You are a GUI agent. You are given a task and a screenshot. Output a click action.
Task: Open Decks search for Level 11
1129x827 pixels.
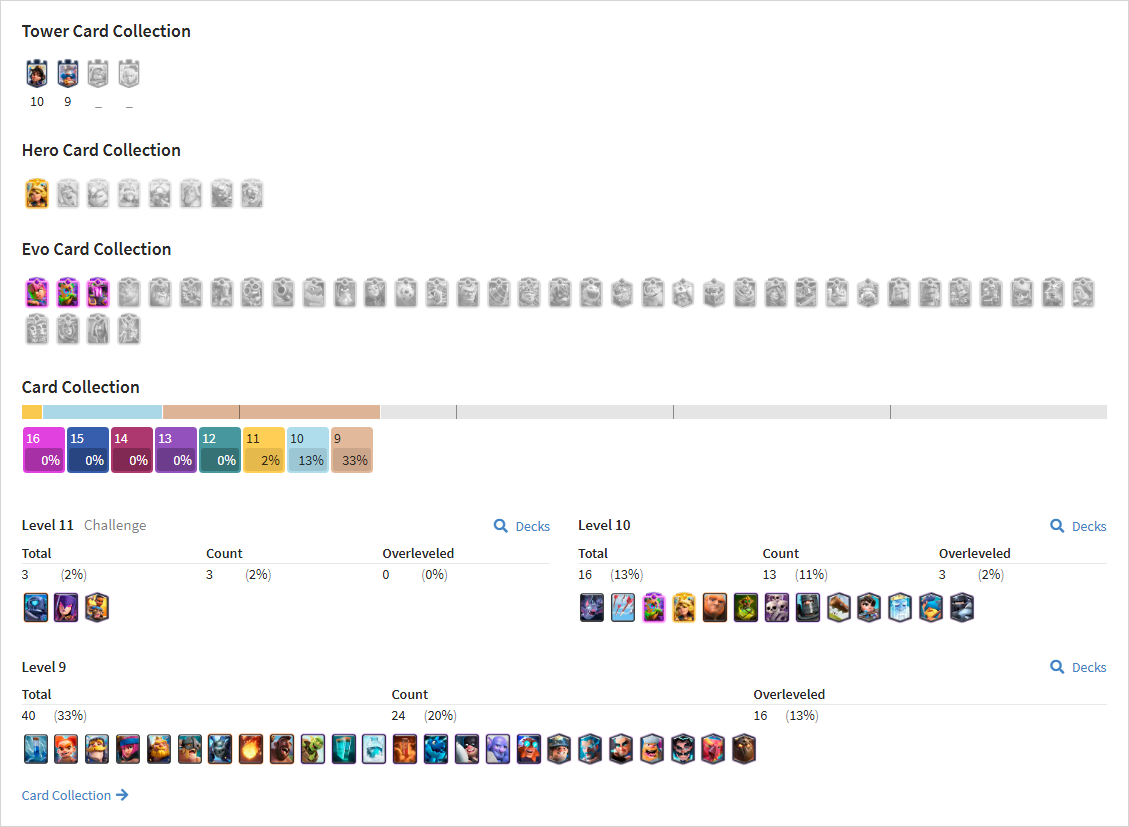click(522, 526)
